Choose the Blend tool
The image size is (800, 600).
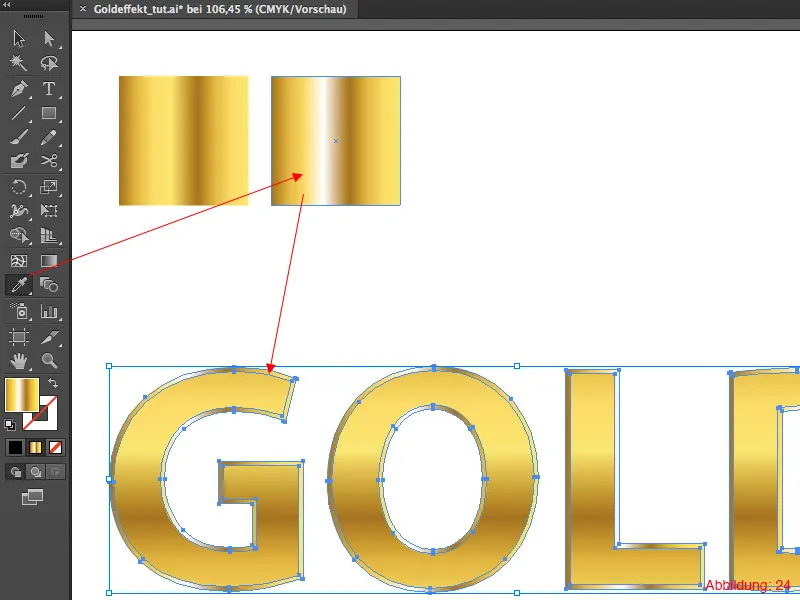(x=49, y=285)
